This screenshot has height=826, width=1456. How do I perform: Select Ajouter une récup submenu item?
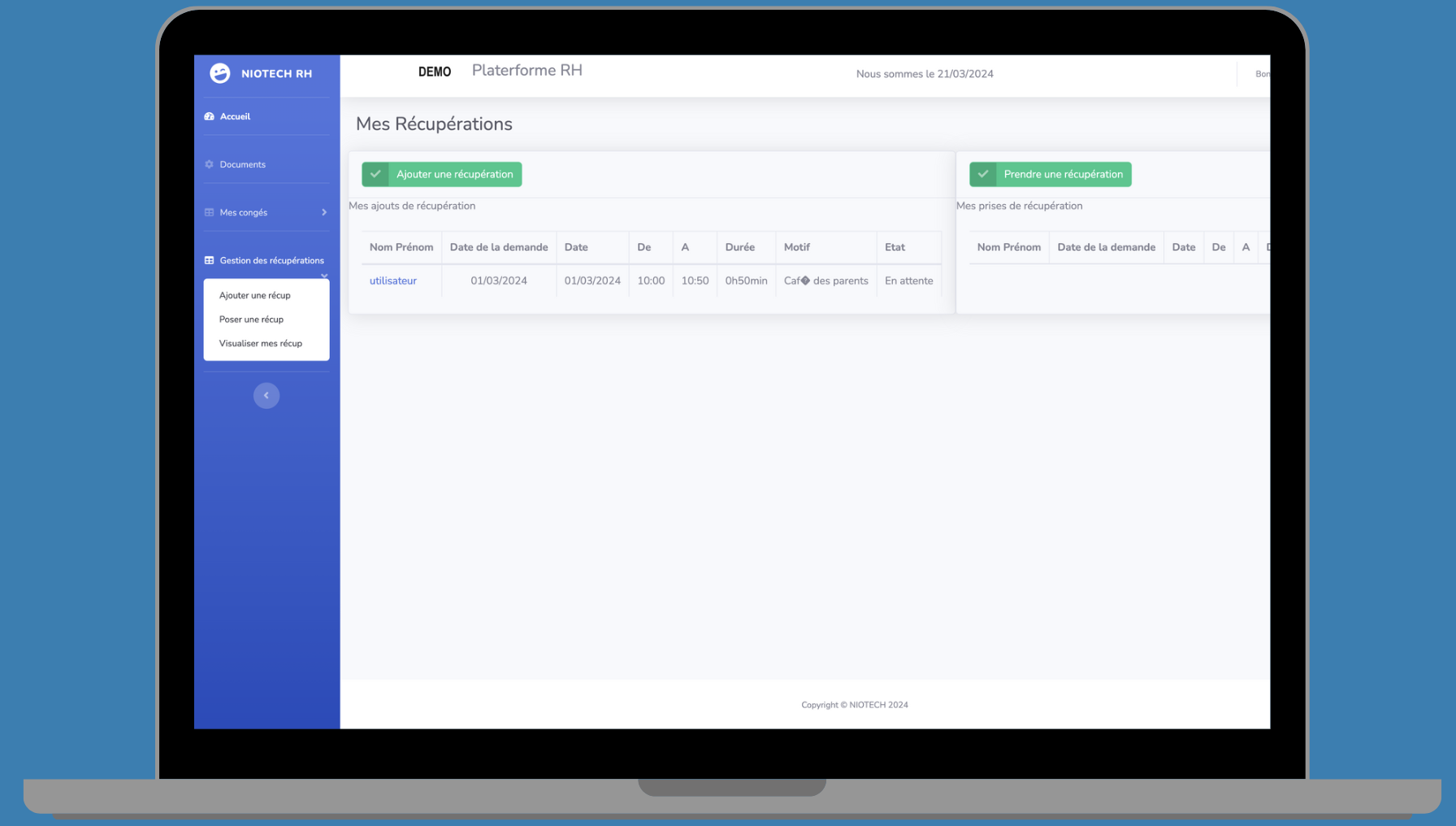tap(254, 295)
